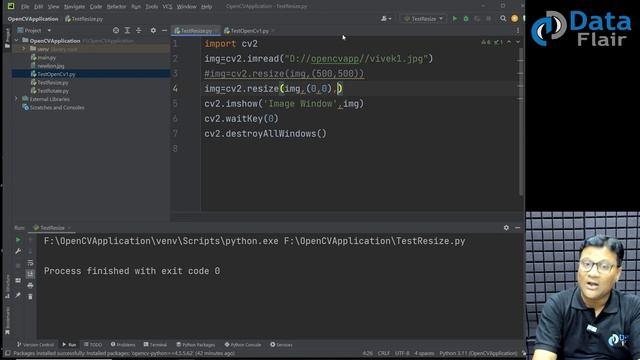
Task: Open the Run menu
Action: coord(136,7)
